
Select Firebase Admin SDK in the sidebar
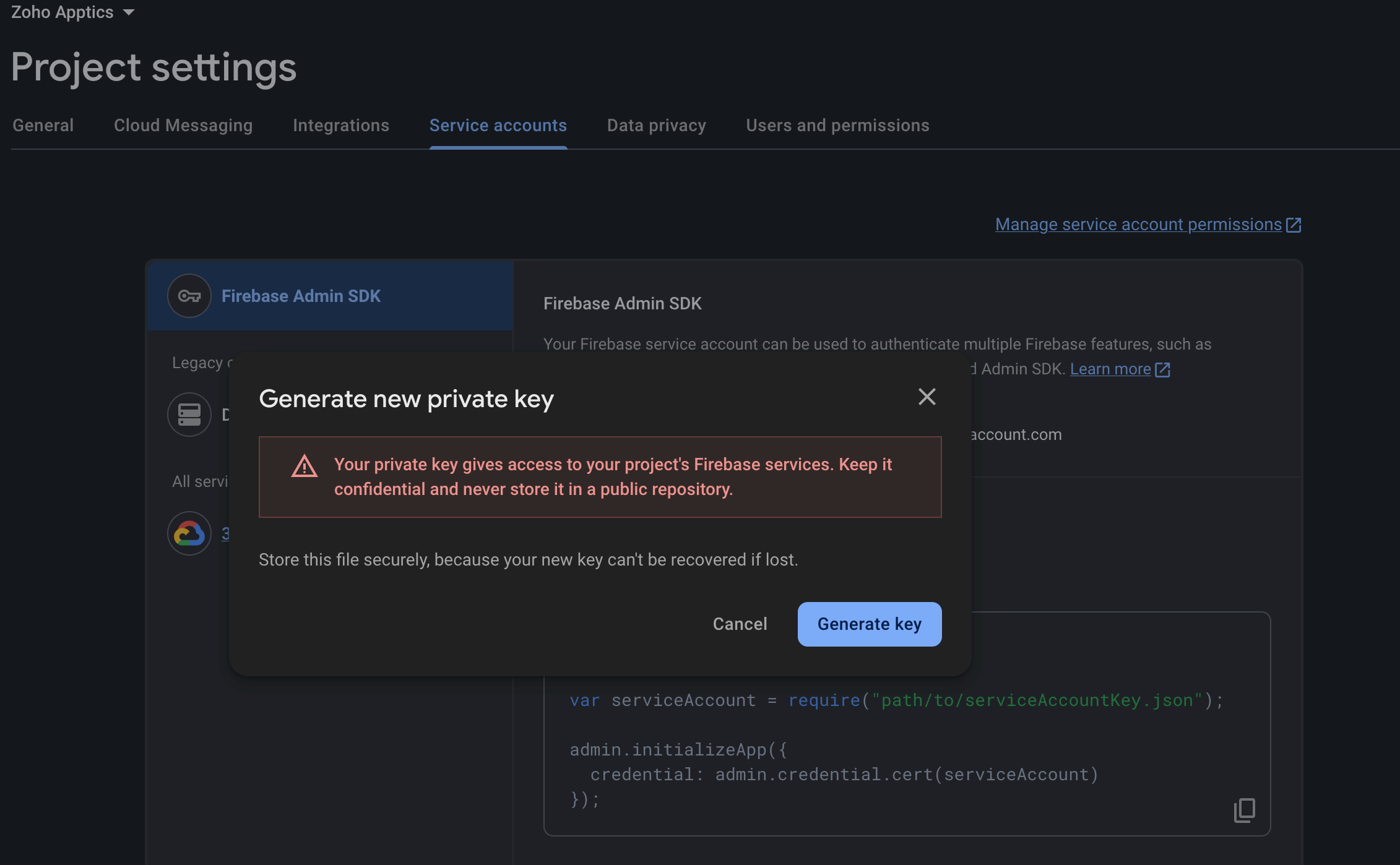point(301,296)
